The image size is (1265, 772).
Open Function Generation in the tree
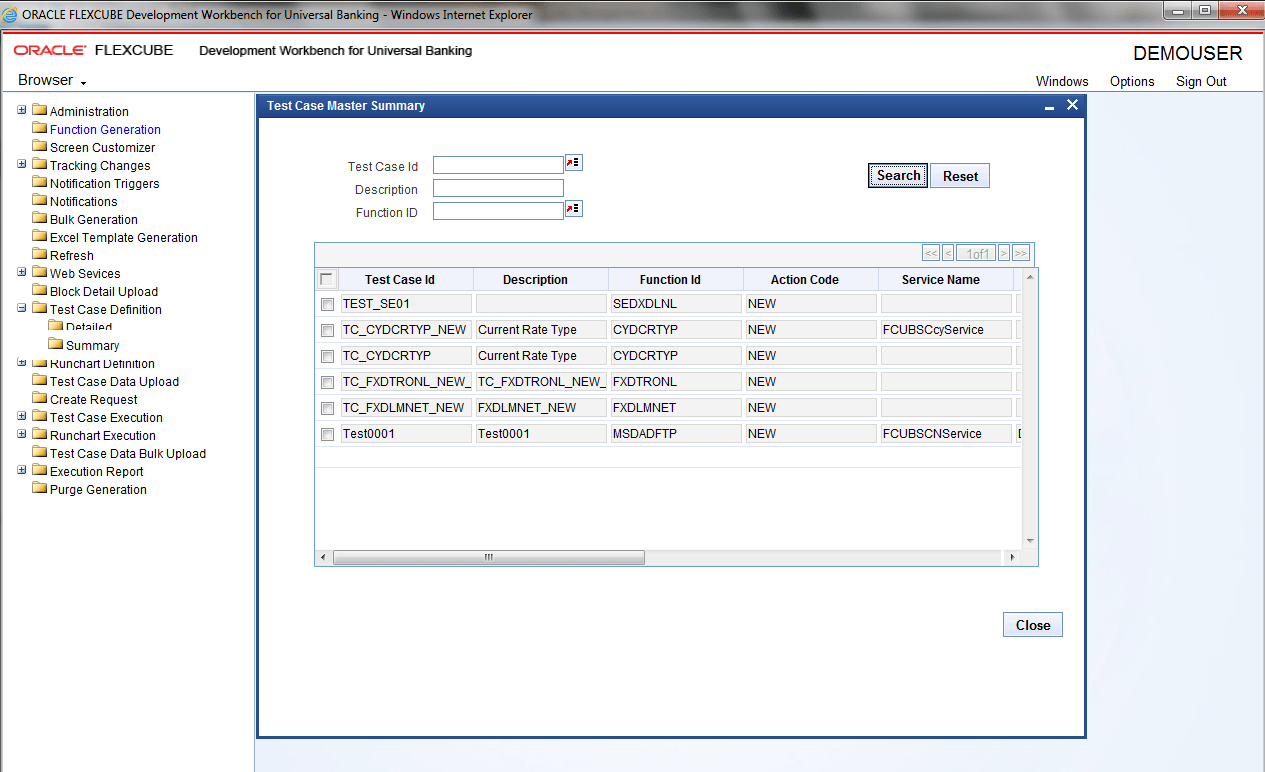coord(105,129)
